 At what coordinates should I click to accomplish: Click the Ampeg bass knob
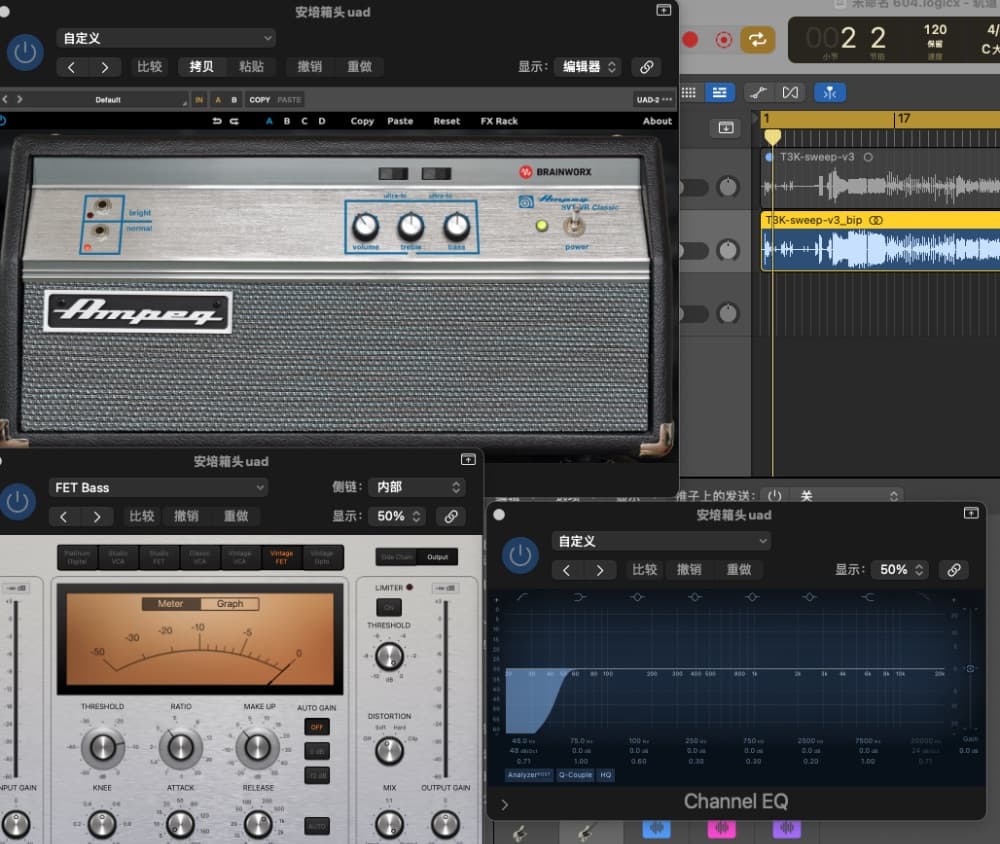pos(457,226)
